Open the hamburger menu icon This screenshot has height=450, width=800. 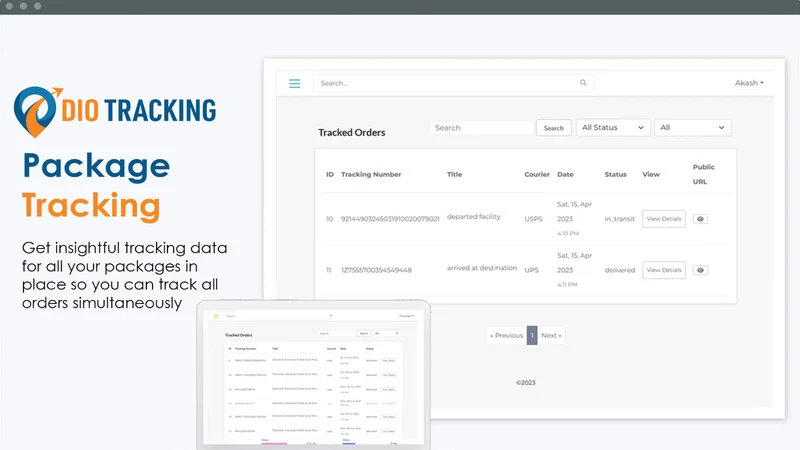[294, 83]
